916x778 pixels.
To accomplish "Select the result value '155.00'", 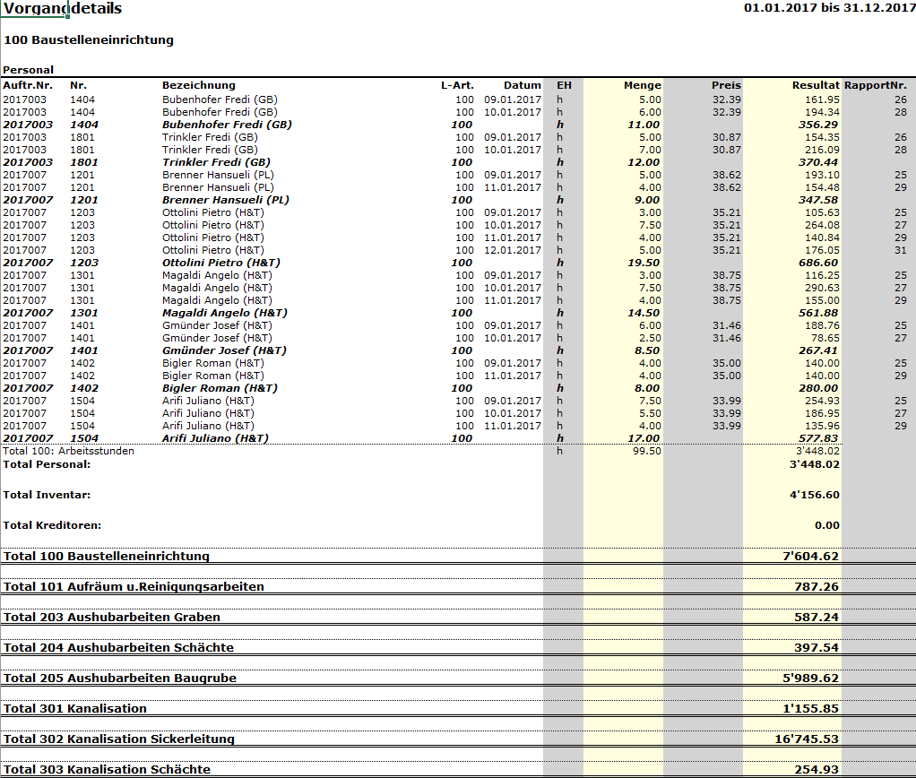I will click(x=822, y=301).
